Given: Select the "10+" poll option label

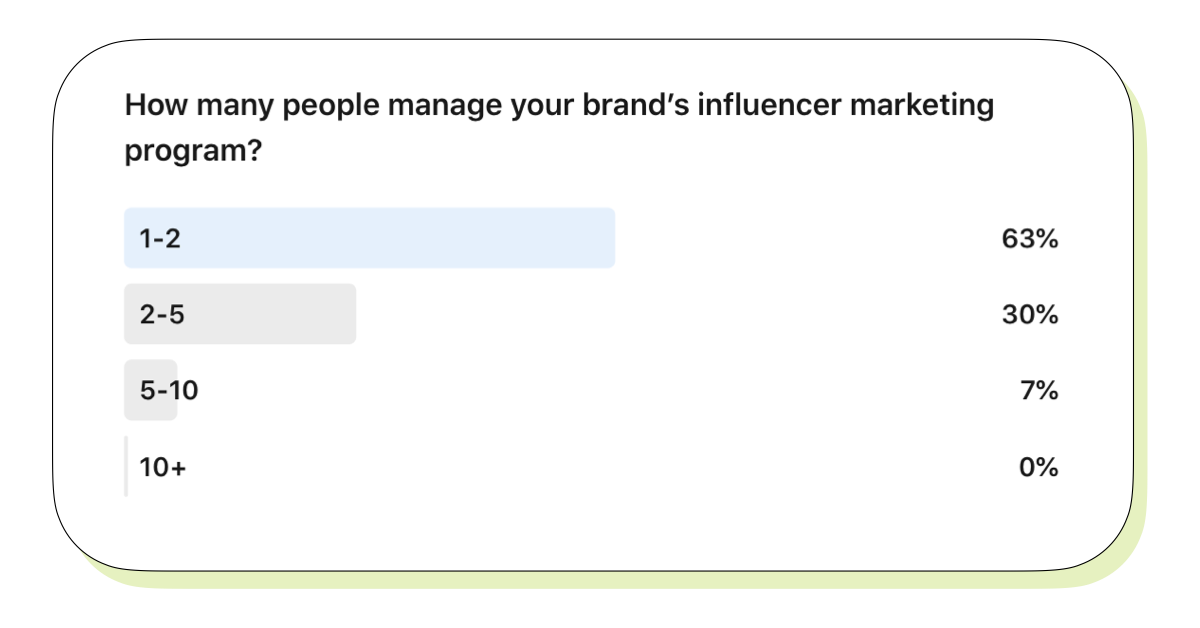Looking at the screenshot, I should pyautogui.click(x=163, y=467).
